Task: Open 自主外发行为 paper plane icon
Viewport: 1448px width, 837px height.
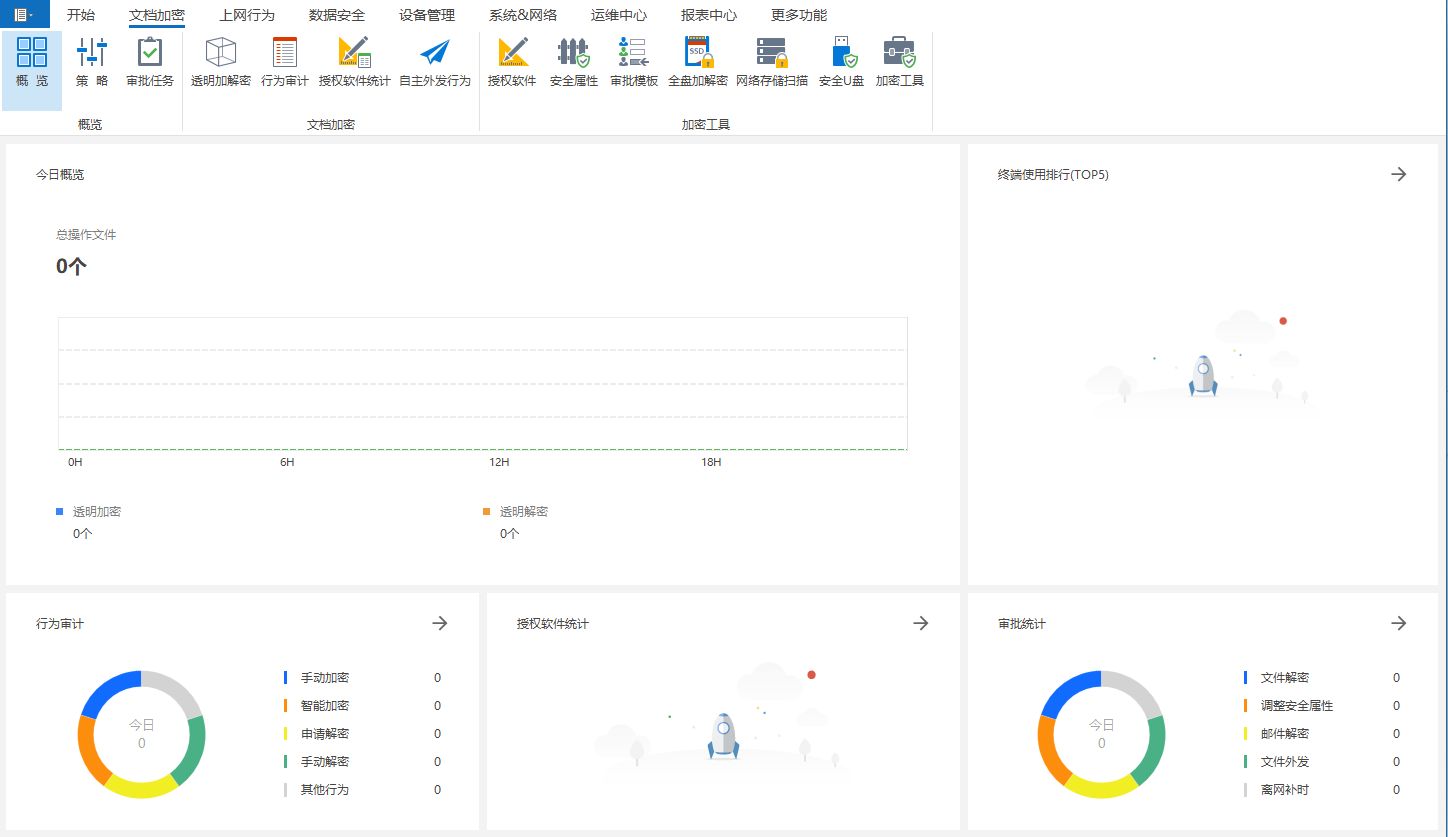Action: (x=435, y=63)
